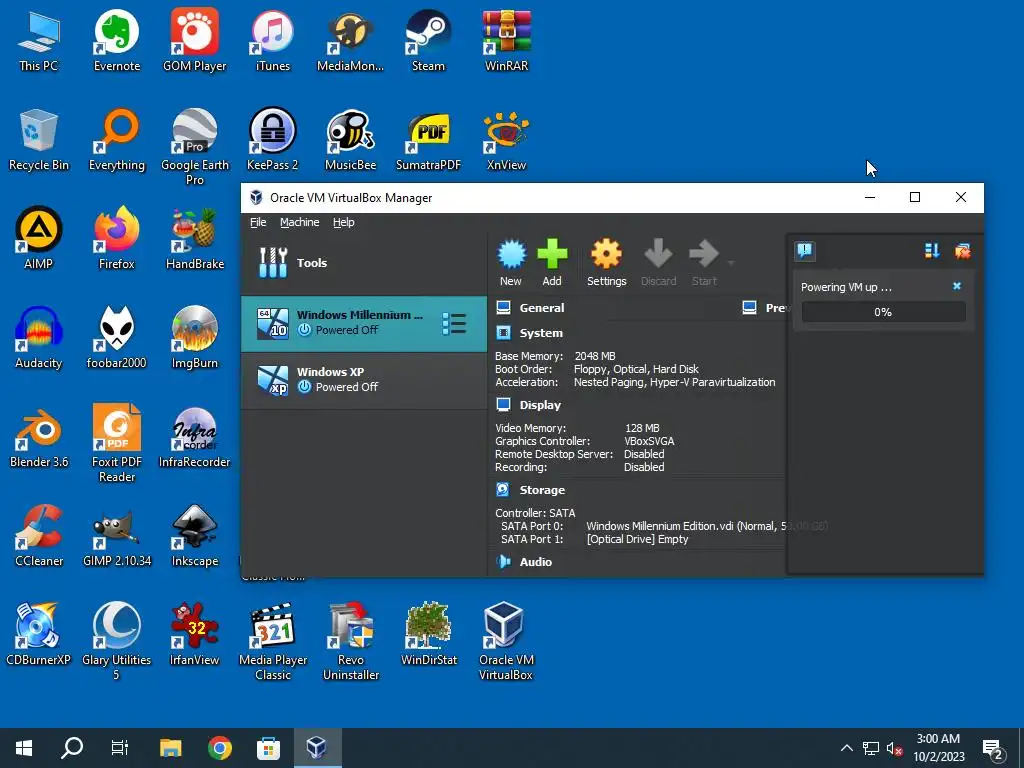The height and width of the screenshot is (768, 1024).
Task: Open Microsoft Store from the taskbar
Action: pyautogui.click(x=268, y=748)
